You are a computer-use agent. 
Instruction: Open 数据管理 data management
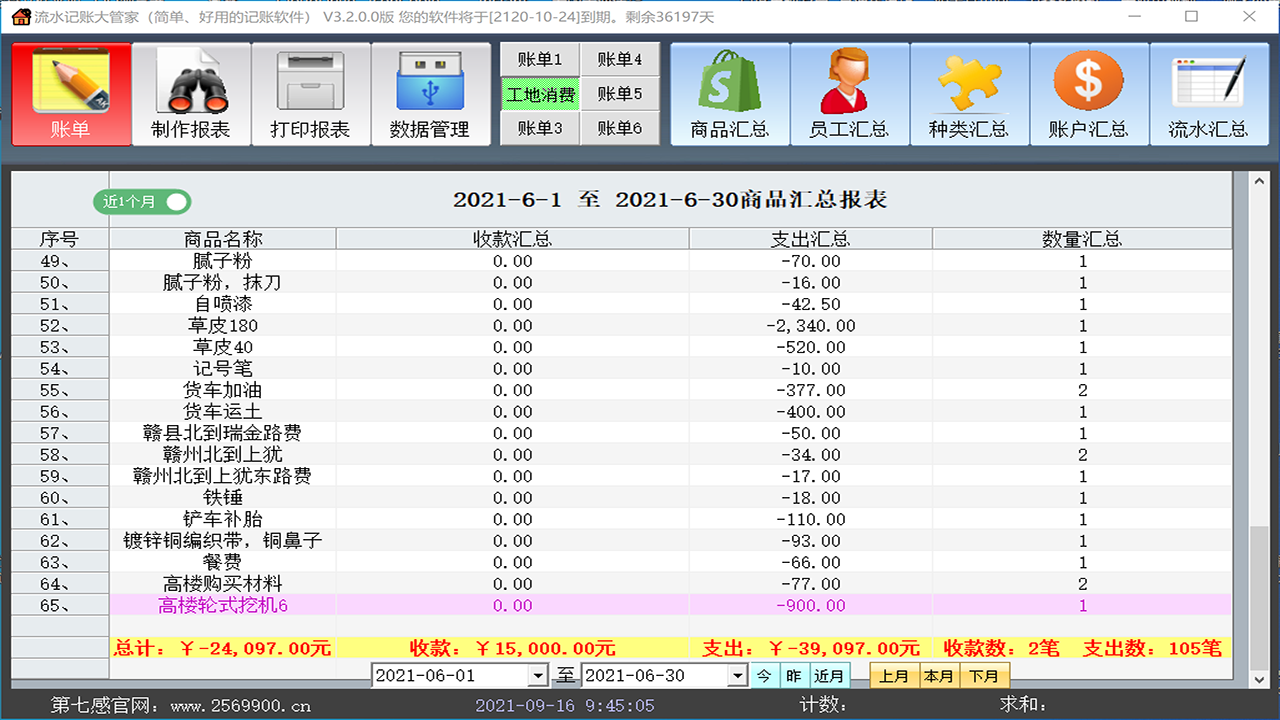pos(430,93)
